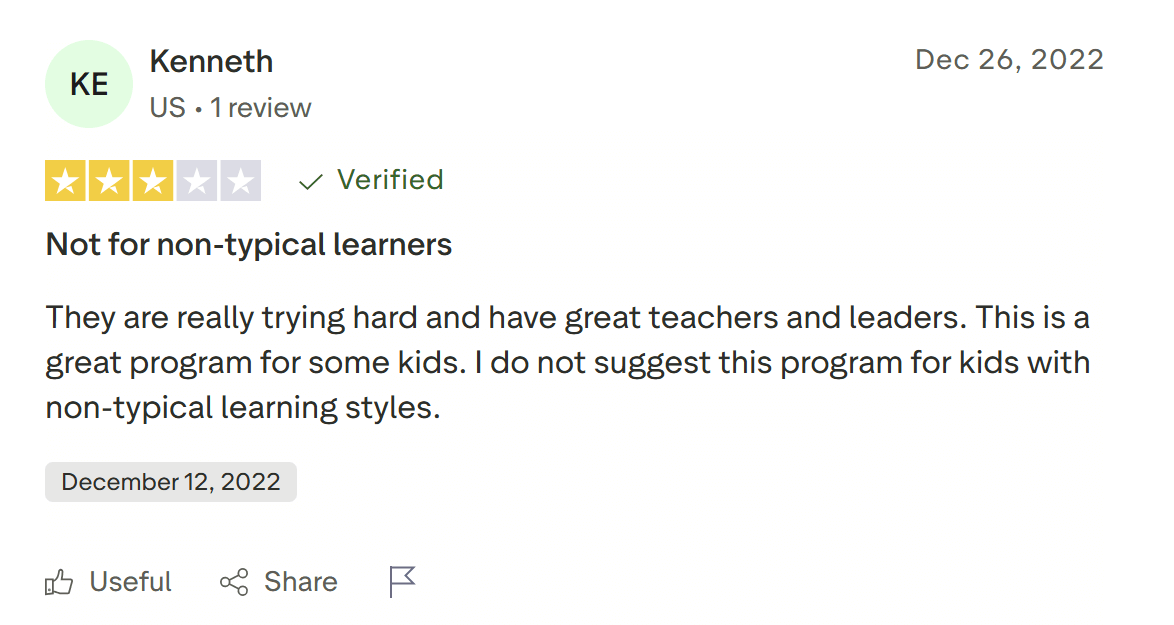Click the review body paragraph text

(x=567, y=362)
